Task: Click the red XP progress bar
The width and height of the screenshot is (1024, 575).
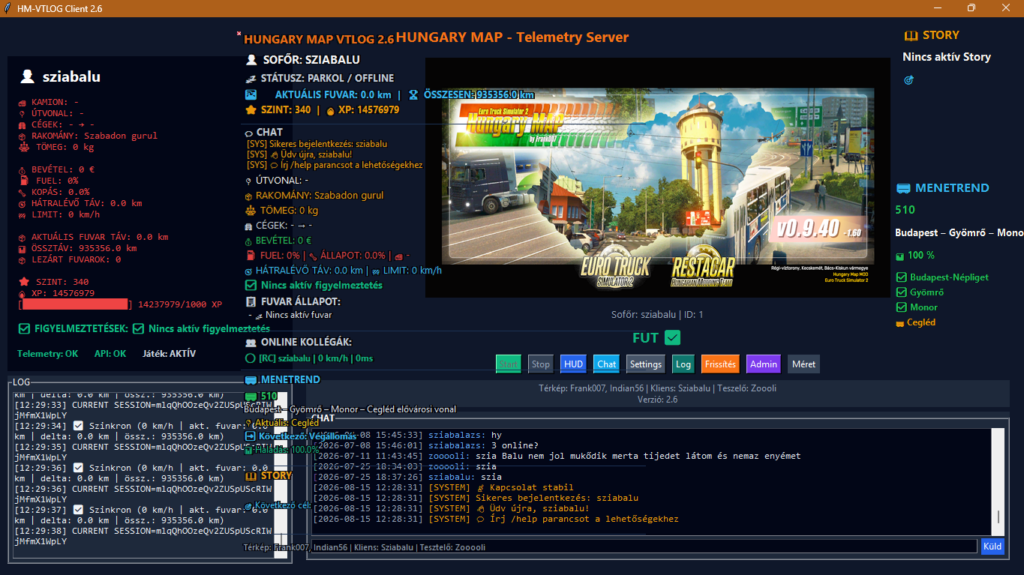Action: pos(75,304)
